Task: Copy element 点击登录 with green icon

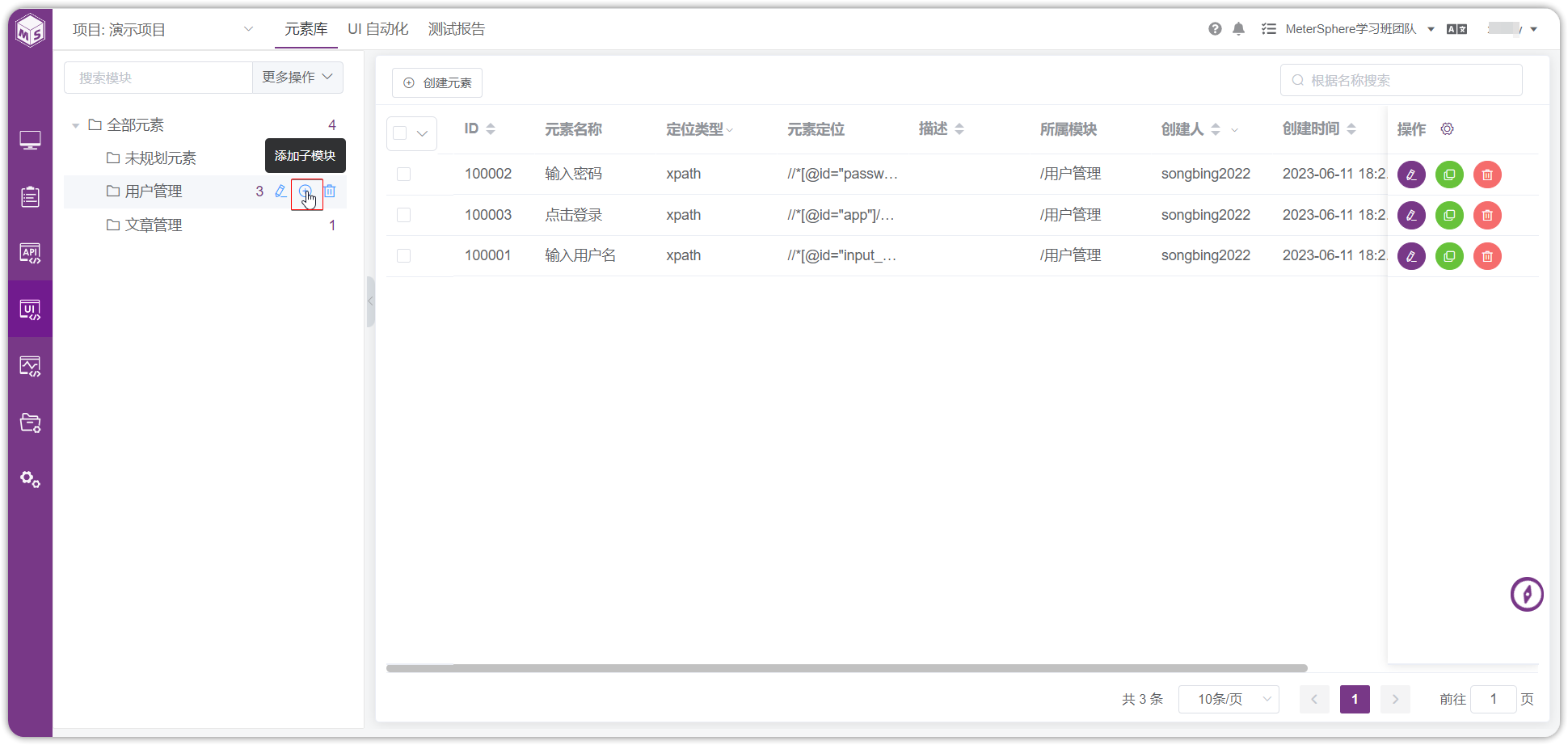Action: coord(1449,216)
